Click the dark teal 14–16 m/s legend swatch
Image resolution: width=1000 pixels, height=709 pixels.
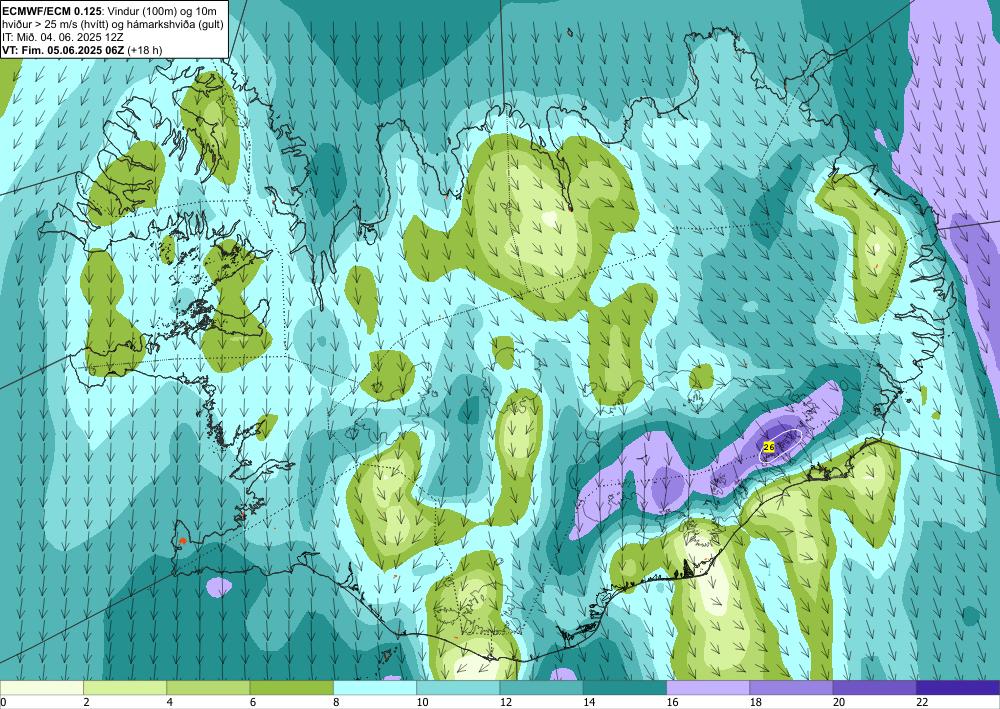tap(625, 687)
